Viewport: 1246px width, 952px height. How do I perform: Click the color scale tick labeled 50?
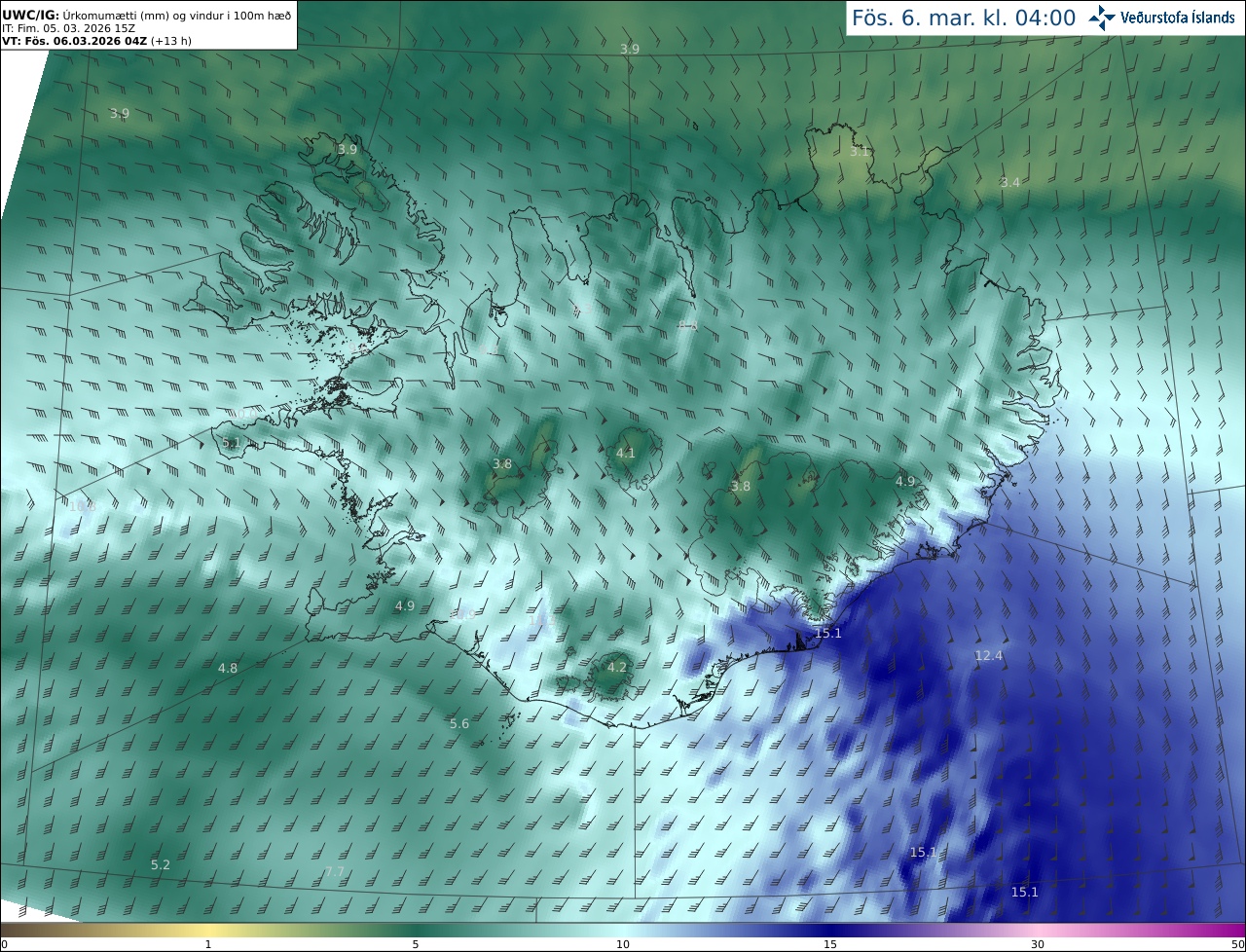[1238, 944]
